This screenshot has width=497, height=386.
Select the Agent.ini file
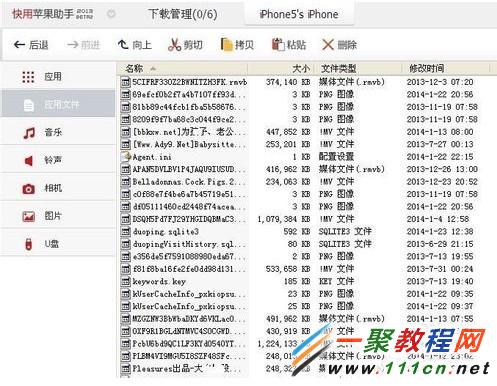152,157
